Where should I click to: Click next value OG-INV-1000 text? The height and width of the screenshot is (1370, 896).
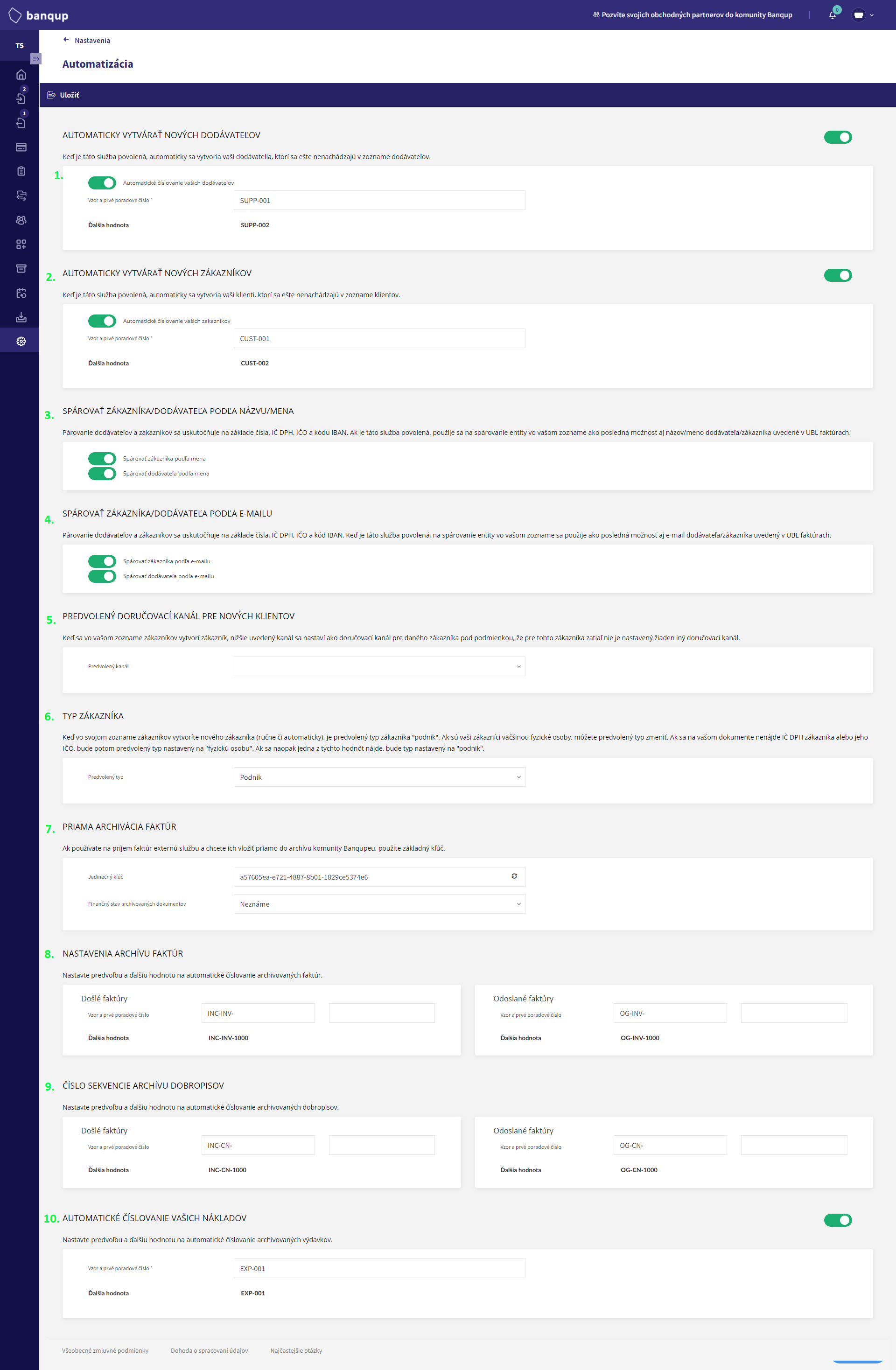(640, 1038)
